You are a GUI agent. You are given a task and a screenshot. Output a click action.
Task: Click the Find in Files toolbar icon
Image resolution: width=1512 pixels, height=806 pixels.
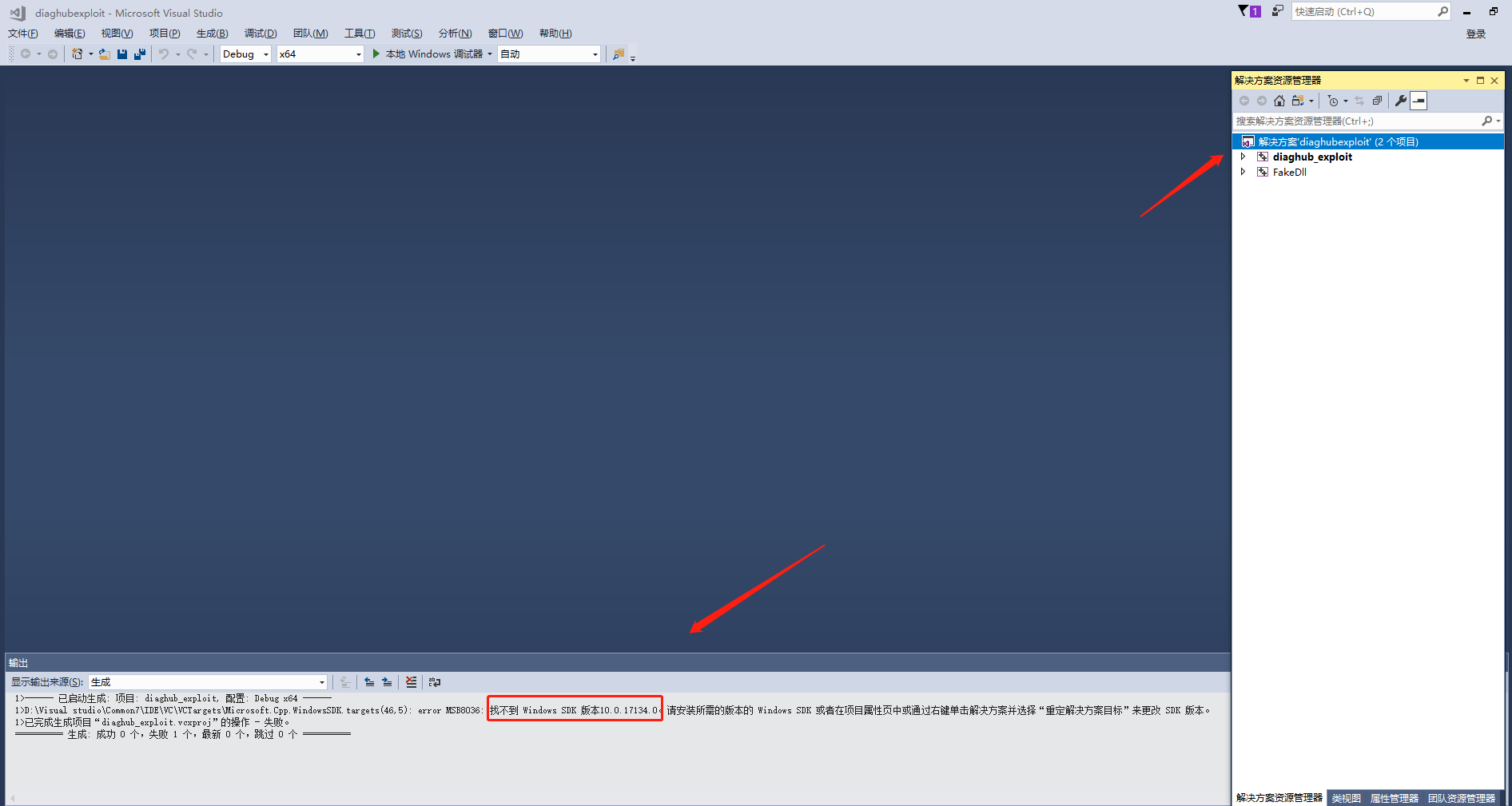click(619, 54)
